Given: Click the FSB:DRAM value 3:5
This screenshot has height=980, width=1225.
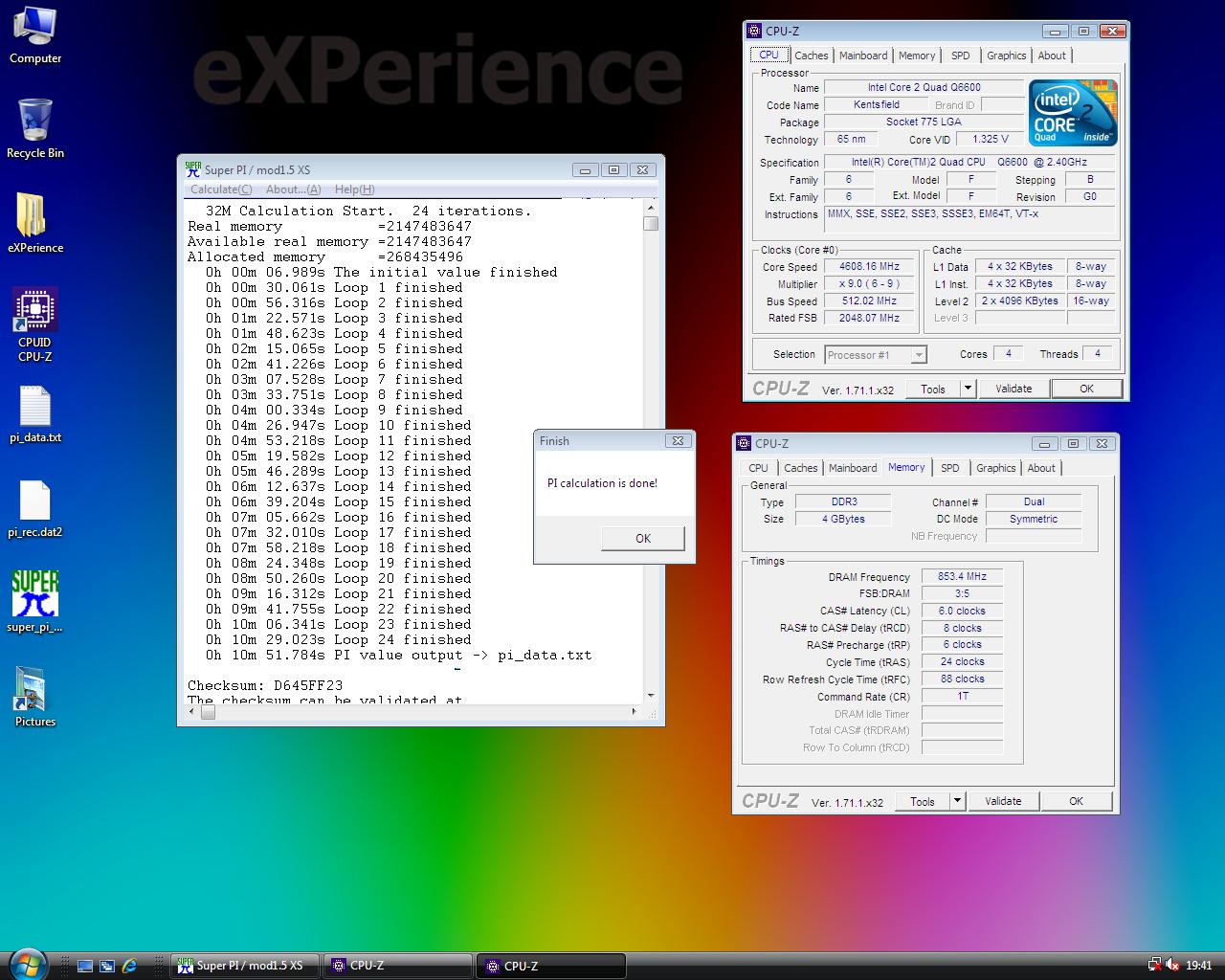Looking at the screenshot, I should [x=962, y=593].
